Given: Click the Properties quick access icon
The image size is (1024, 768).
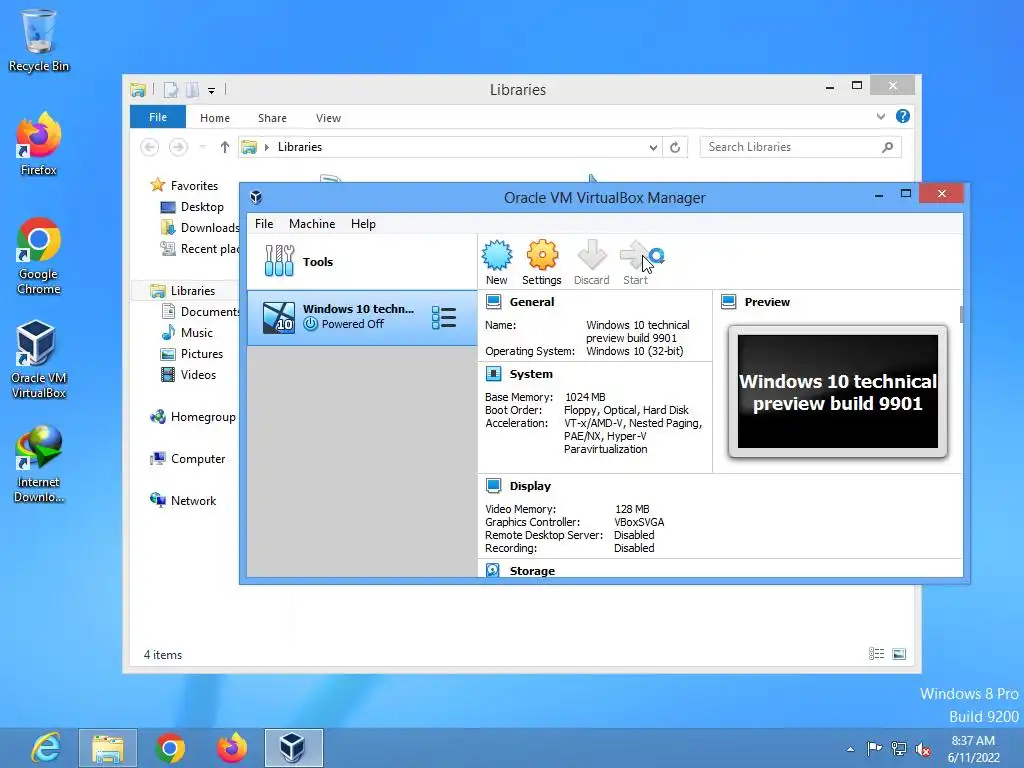Looking at the screenshot, I should (171, 90).
